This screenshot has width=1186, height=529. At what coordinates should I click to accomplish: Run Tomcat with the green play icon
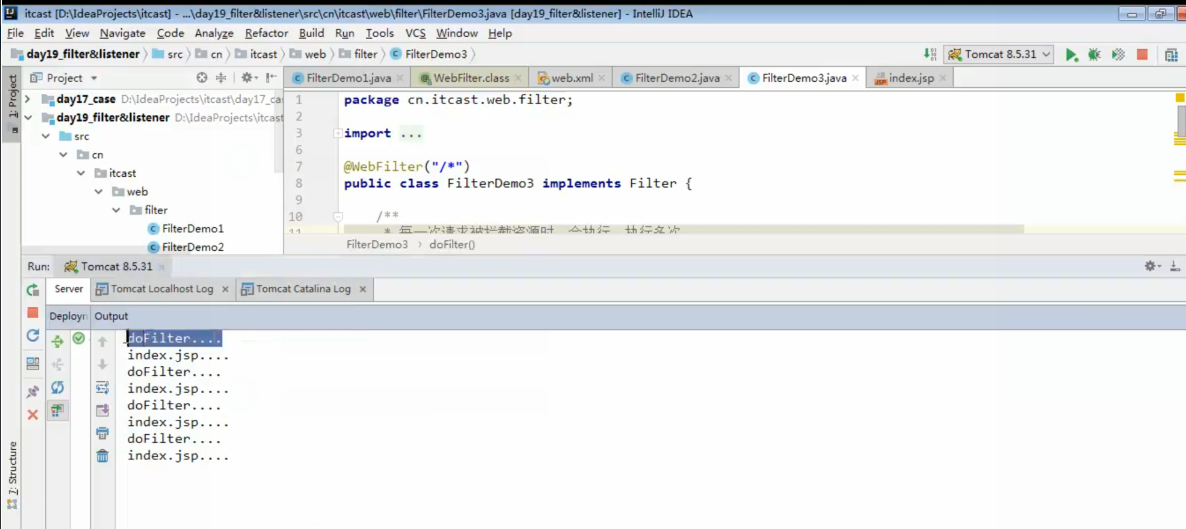click(x=1071, y=54)
